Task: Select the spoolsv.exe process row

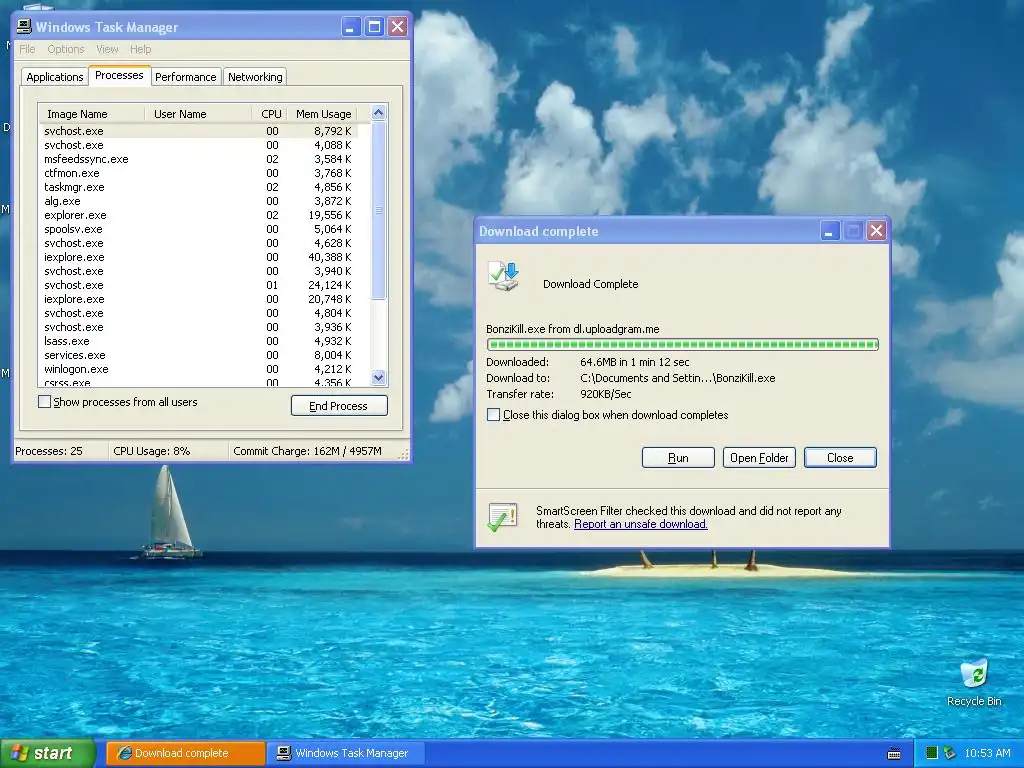Action: point(199,229)
